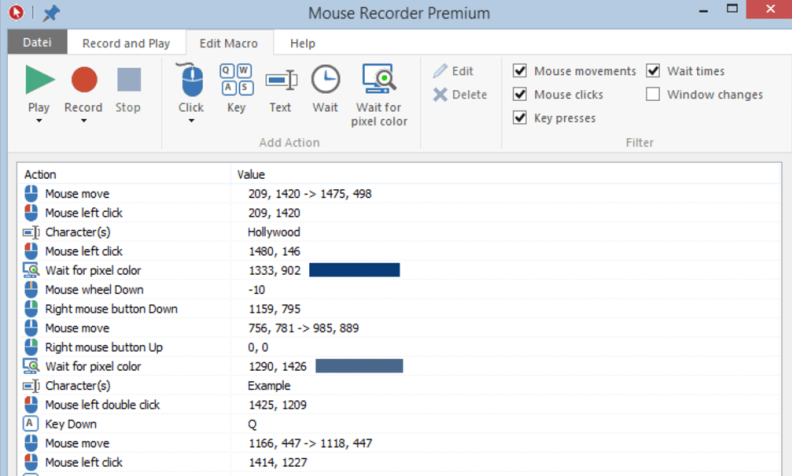Disable the Wait times filter
Image resolution: width=792 pixels, height=476 pixels.
click(653, 71)
